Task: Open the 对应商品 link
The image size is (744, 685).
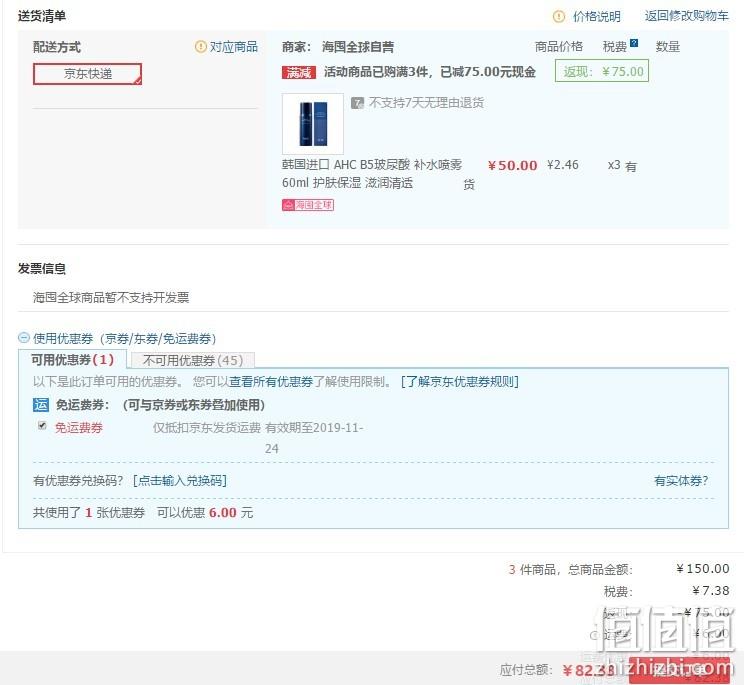Action: 233,46
